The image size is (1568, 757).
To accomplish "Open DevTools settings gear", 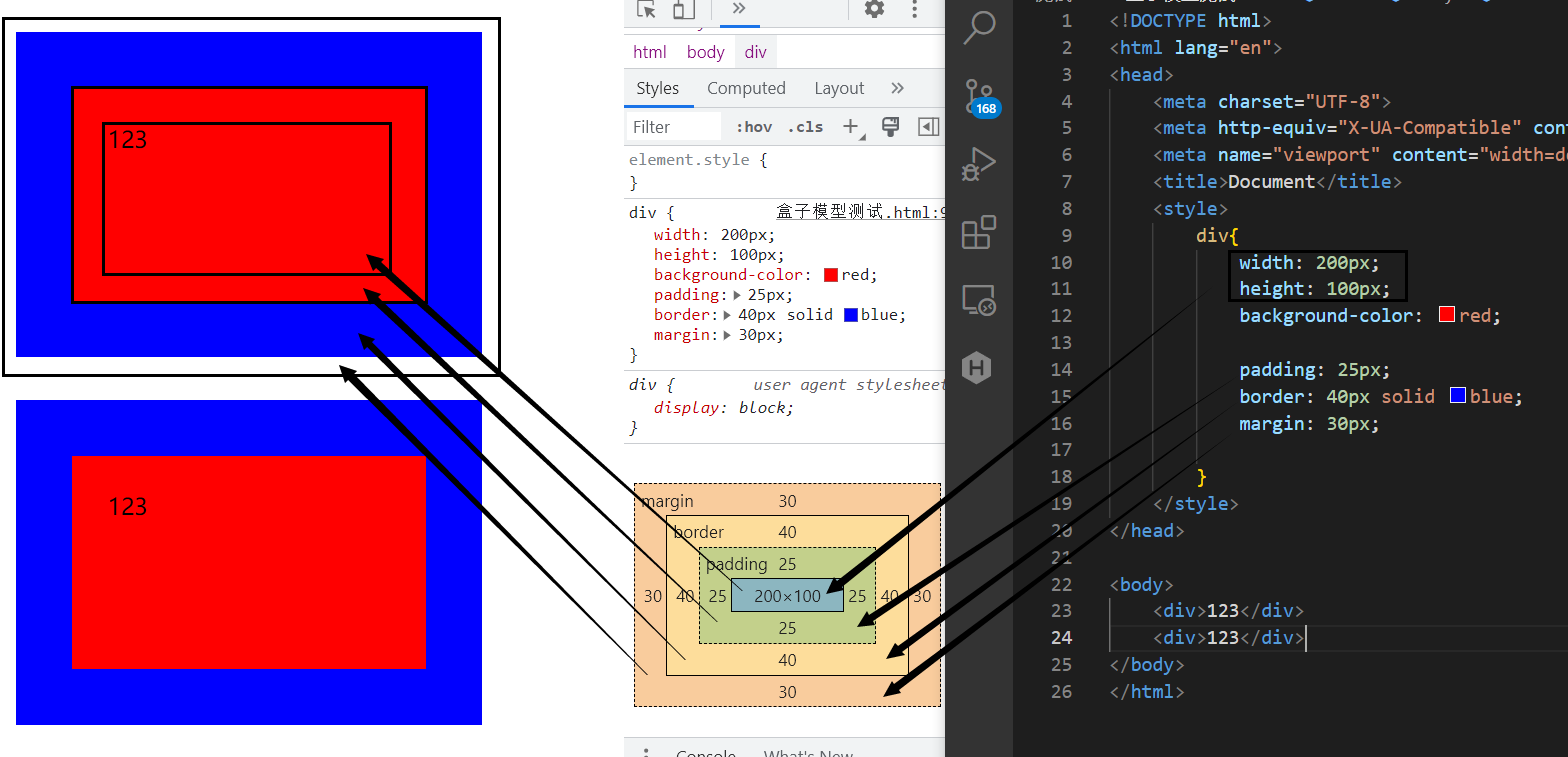I will [874, 9].
